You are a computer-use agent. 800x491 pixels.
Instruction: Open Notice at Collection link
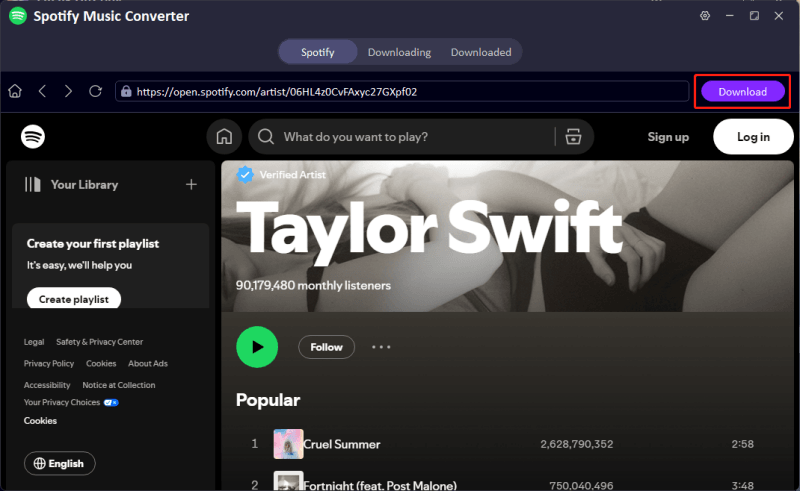119,385
